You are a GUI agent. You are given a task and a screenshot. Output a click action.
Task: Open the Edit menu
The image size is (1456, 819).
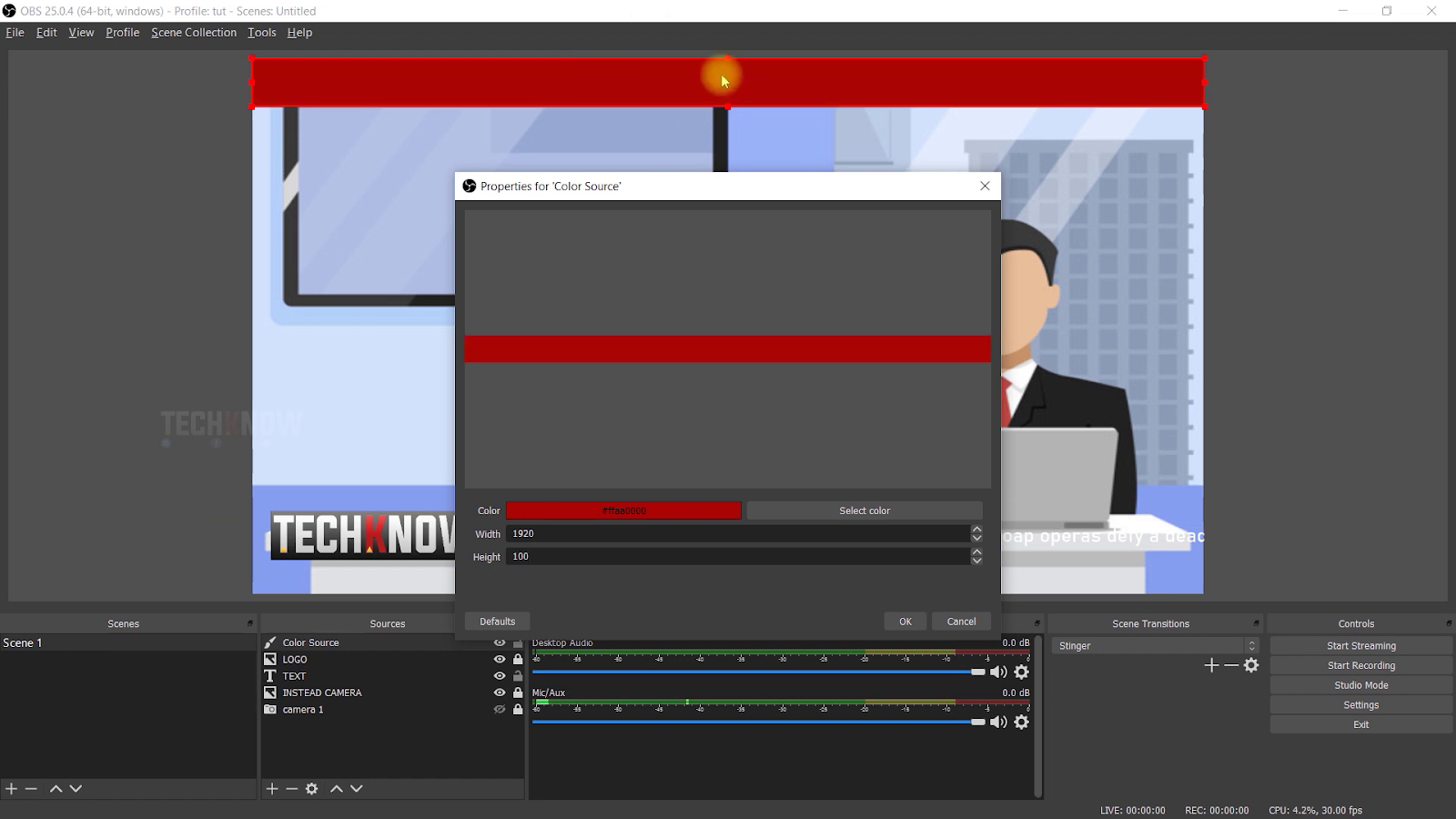click(x=46, y=33)
